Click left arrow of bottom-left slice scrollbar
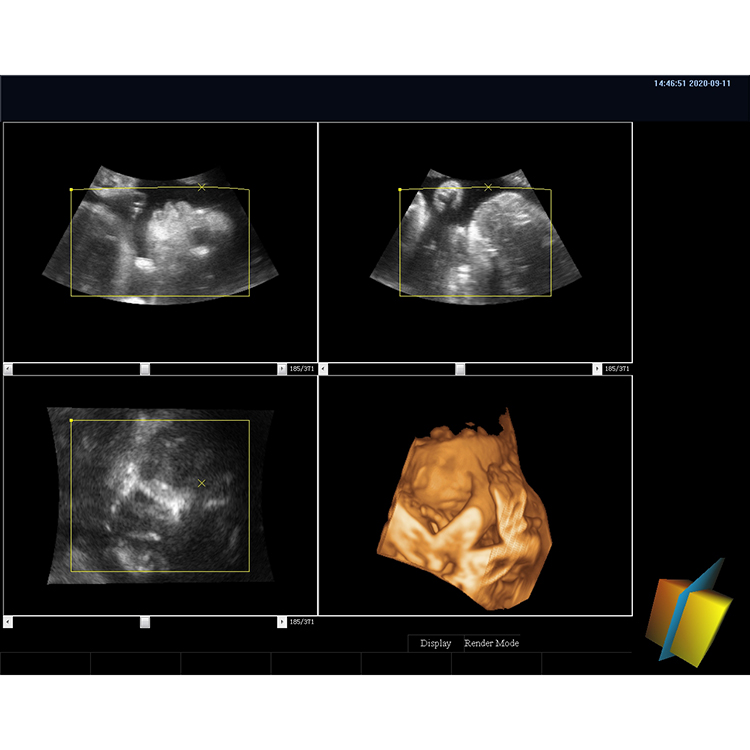750x750 pixels. (x=8, y=622)
